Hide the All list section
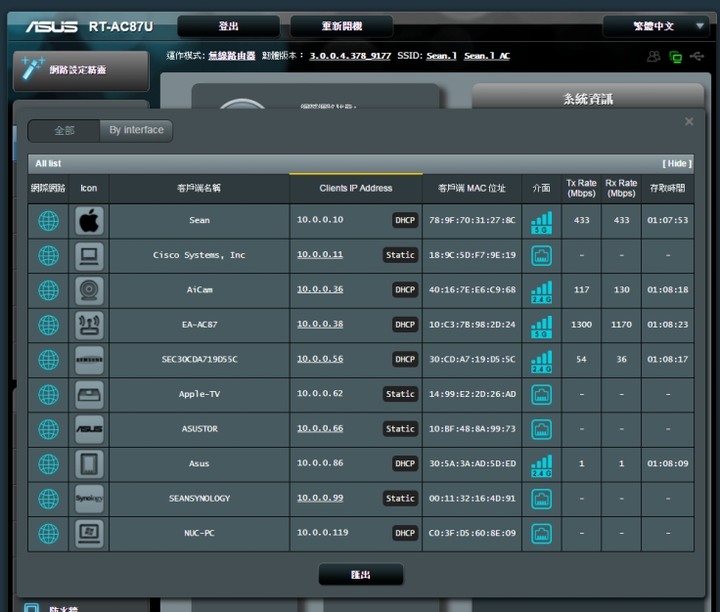 pos(677,163)
